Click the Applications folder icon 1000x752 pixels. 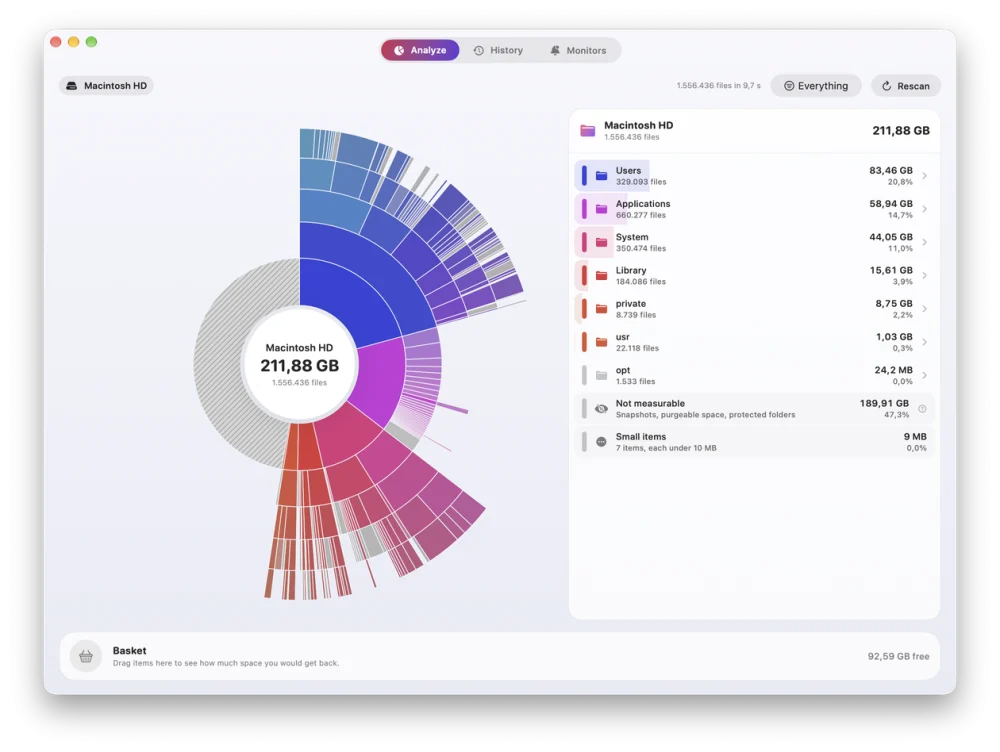point(601,209)
